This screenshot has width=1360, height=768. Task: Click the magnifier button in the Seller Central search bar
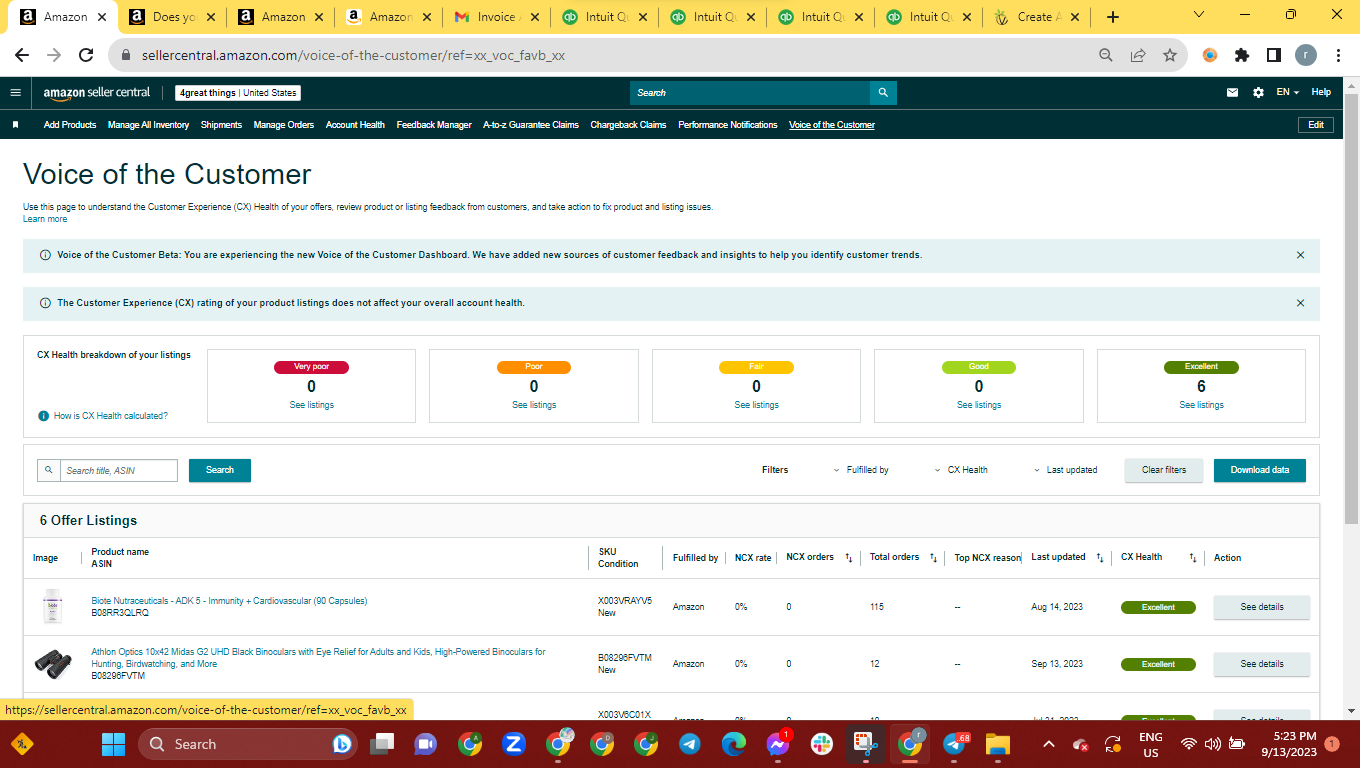pos(883,93)
